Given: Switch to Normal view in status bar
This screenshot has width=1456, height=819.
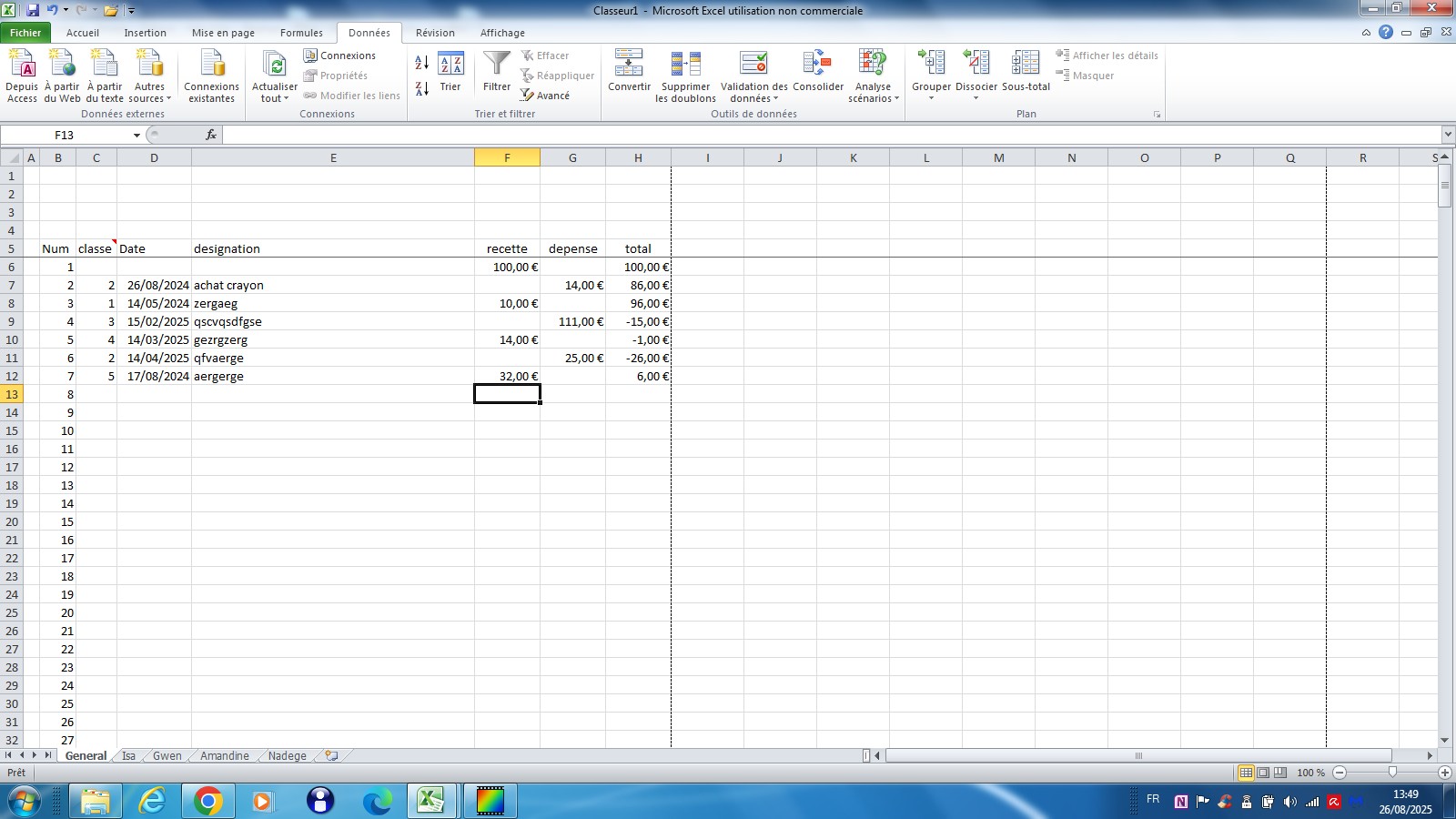Looking at the screenshot, I should pos(1246,773).
